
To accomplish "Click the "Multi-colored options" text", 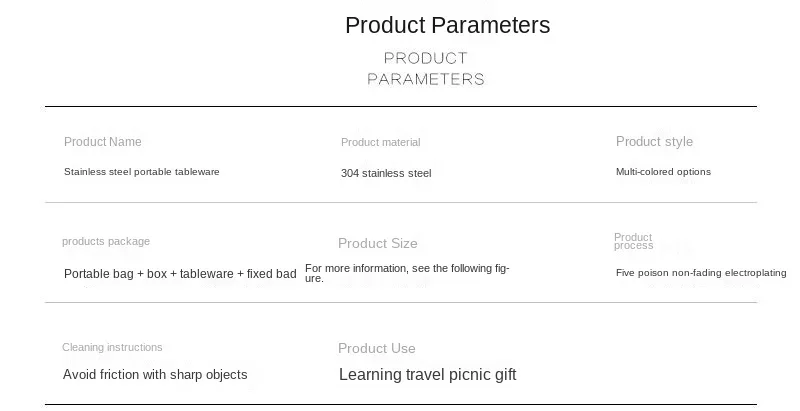I will [663, 172].
